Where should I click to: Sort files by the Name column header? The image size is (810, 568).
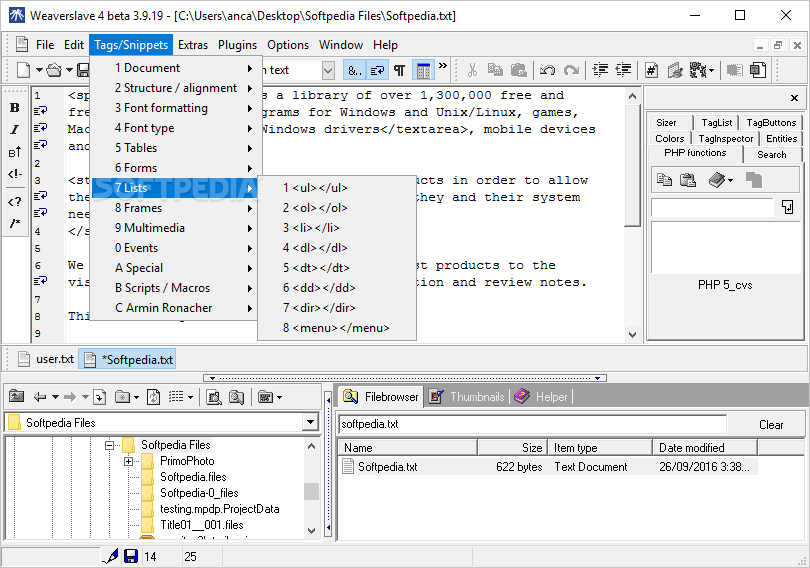[x=408, y=448]
